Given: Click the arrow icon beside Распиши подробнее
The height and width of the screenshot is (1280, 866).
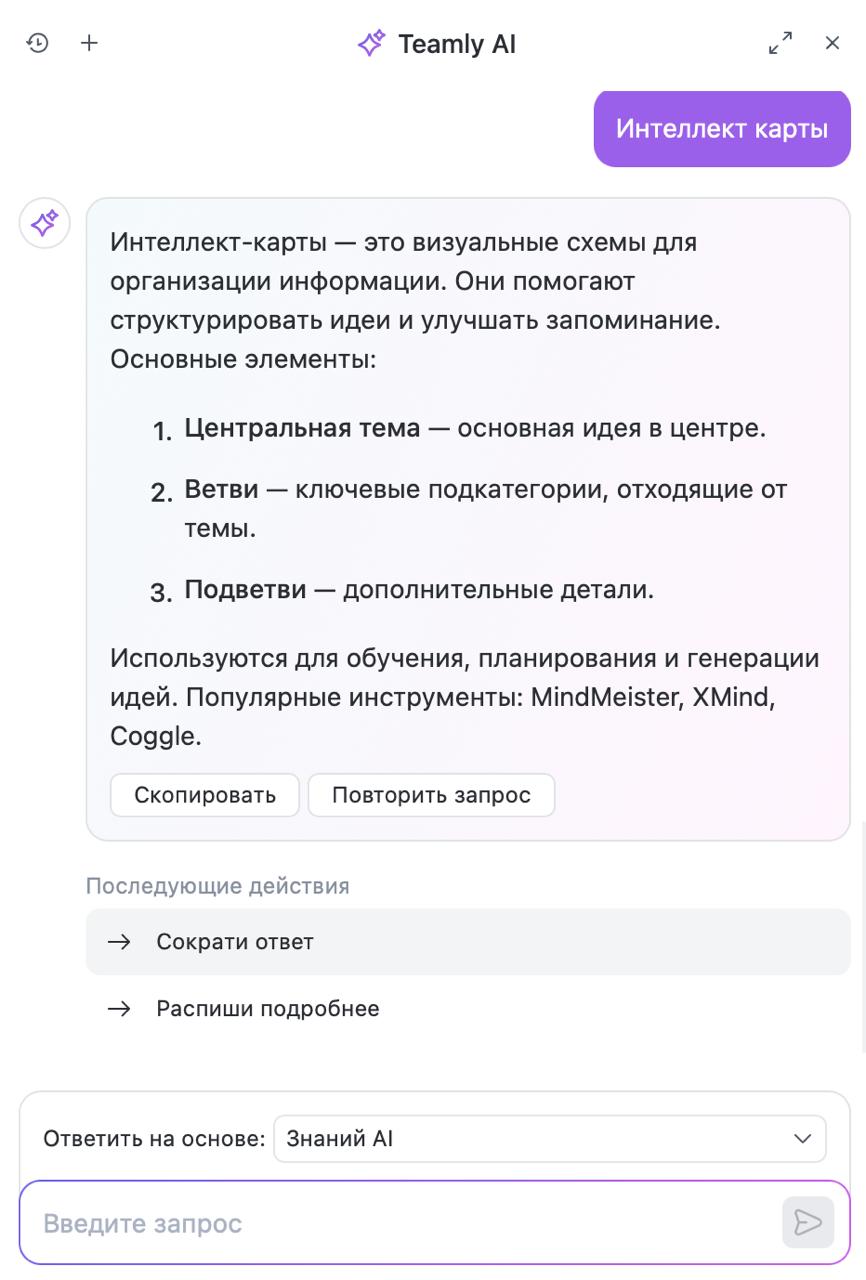Looking at the screenshot, I should click(x=119, y=1008).
